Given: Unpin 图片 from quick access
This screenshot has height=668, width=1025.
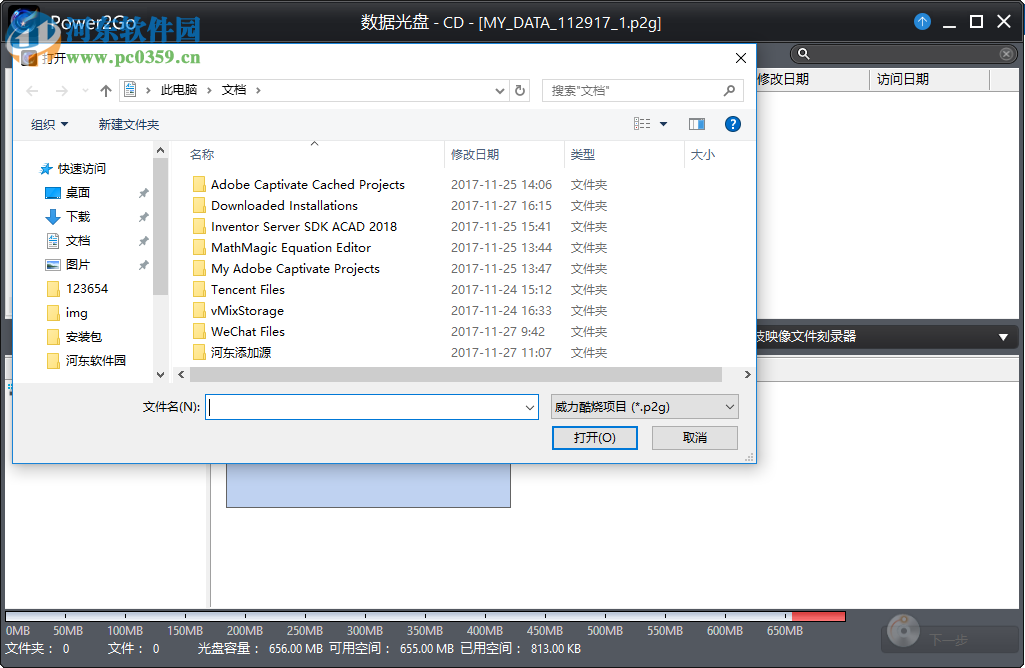Looking at the screenshot, I should (x=145, y=264).
